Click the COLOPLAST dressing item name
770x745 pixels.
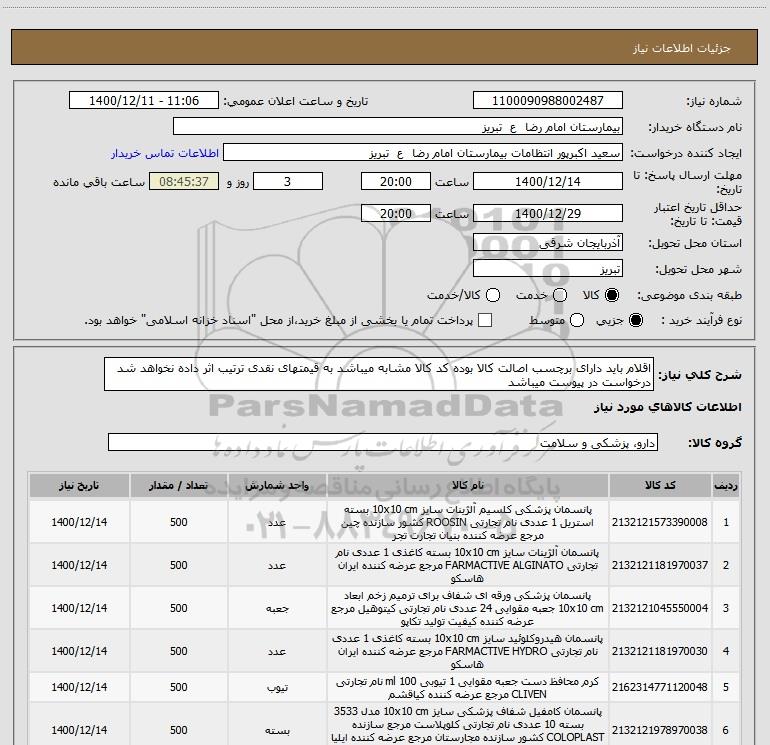[468, 724]
